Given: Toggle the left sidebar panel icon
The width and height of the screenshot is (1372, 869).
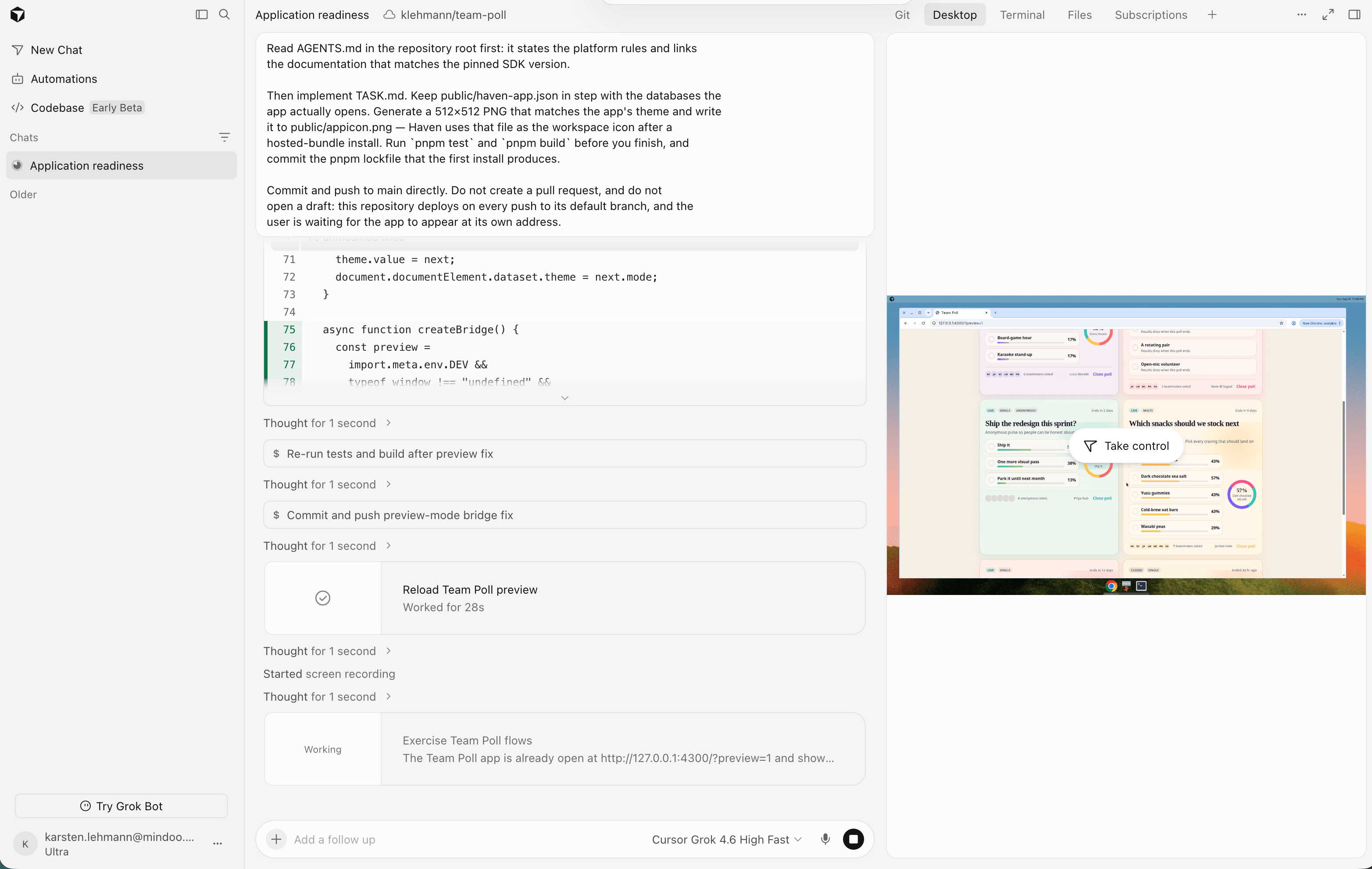Looking at the screenshot, I should pyautogui.click(x=202, y=15).
